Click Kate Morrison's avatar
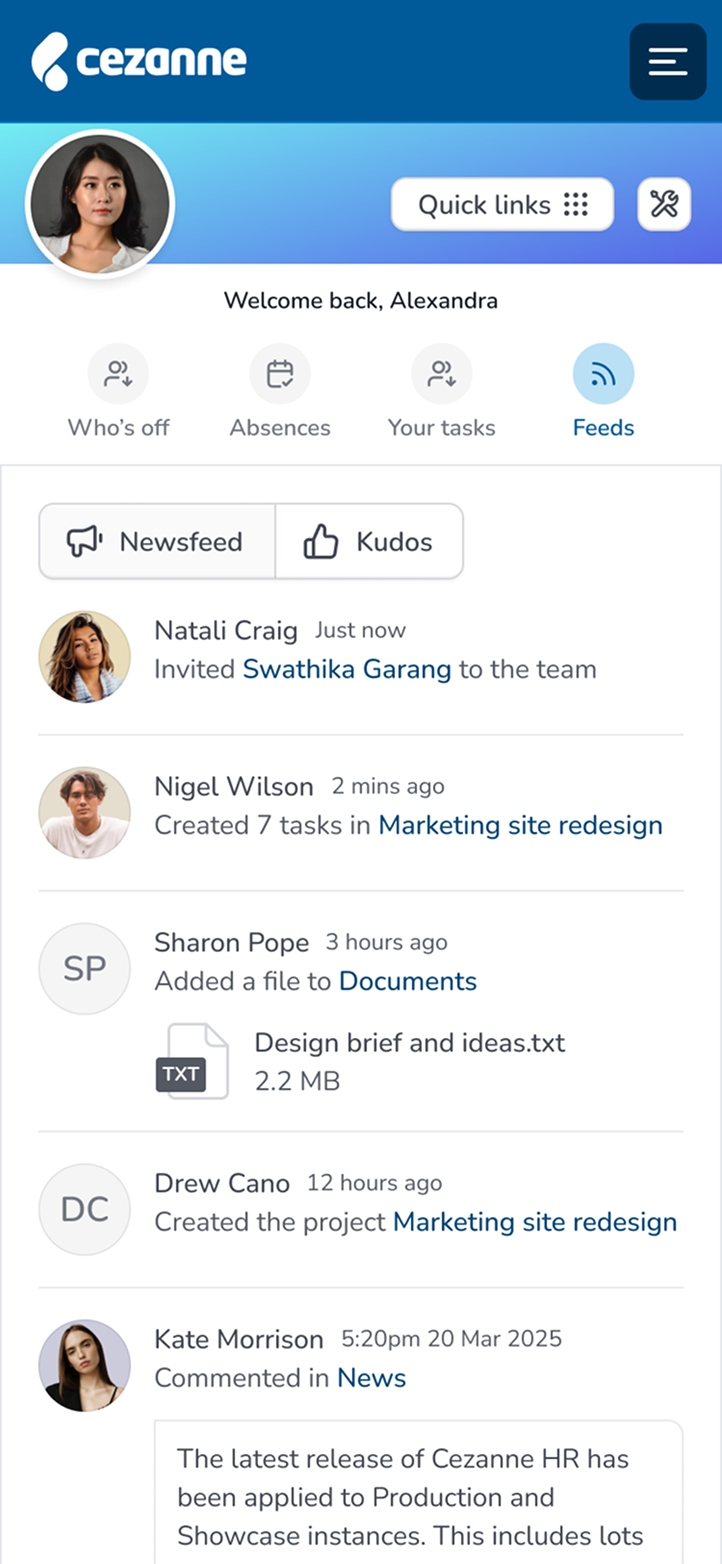This screenshot has height=1564, width=722. (85, 1365)
